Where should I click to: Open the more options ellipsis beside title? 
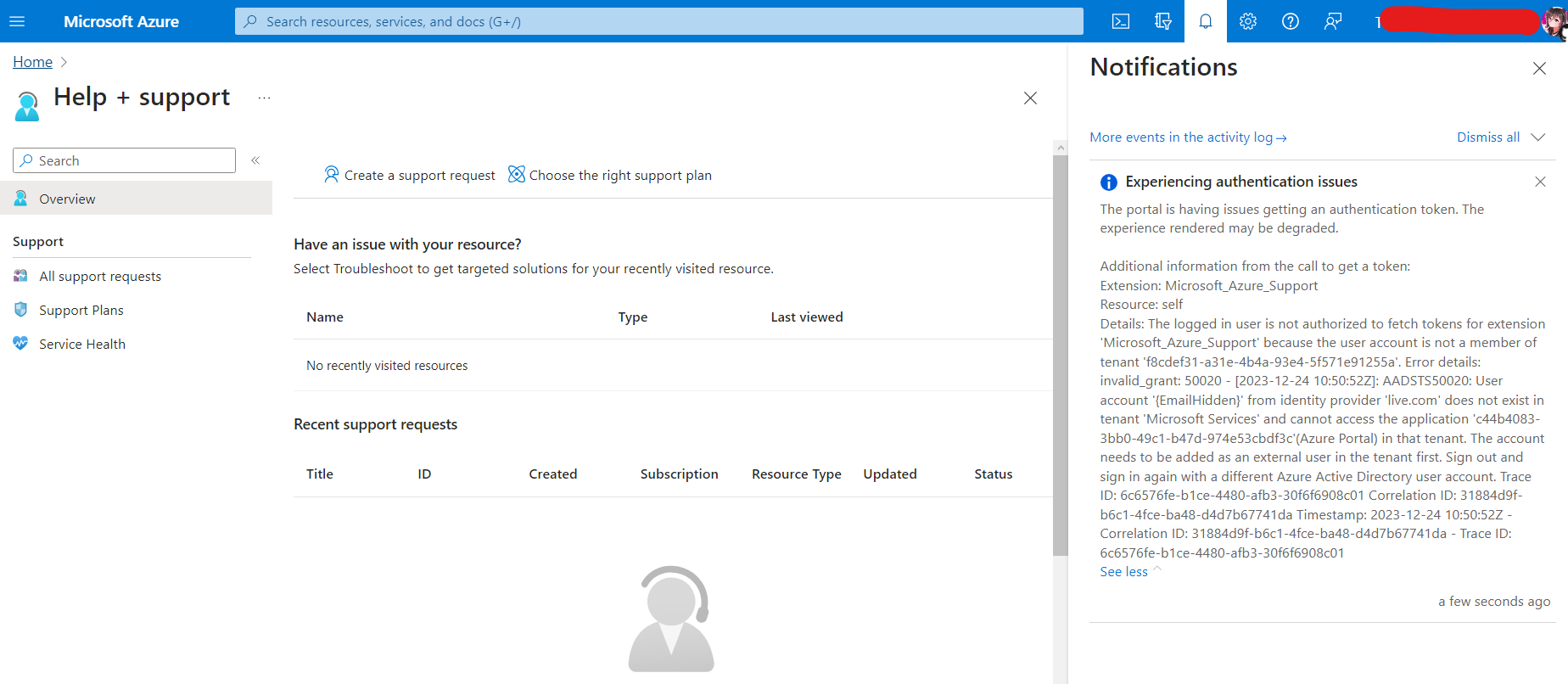265,98
